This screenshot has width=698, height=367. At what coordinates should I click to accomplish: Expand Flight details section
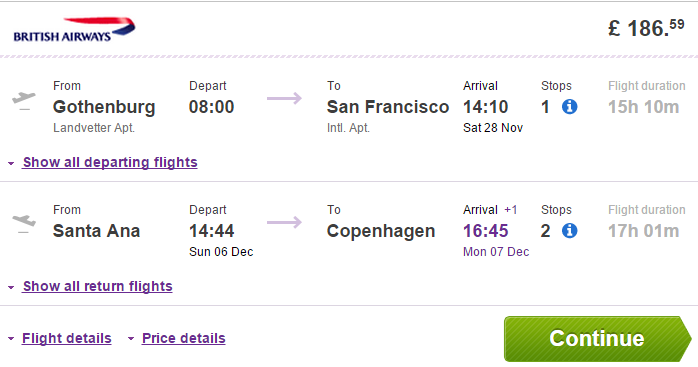tap(67, 338)
